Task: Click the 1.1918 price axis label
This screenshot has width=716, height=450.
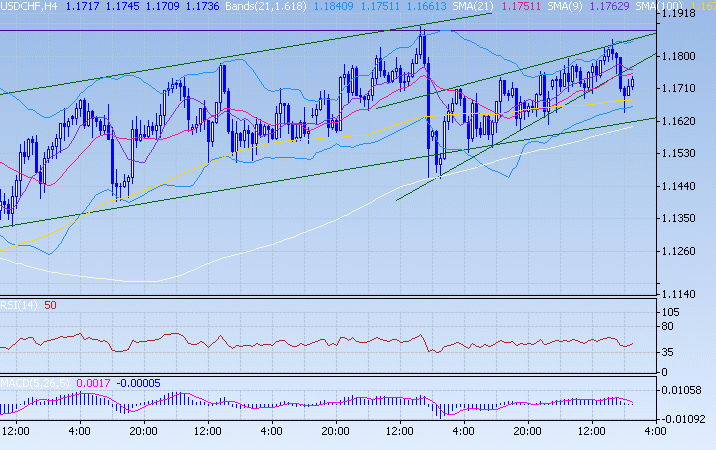Action: [686, 16]
